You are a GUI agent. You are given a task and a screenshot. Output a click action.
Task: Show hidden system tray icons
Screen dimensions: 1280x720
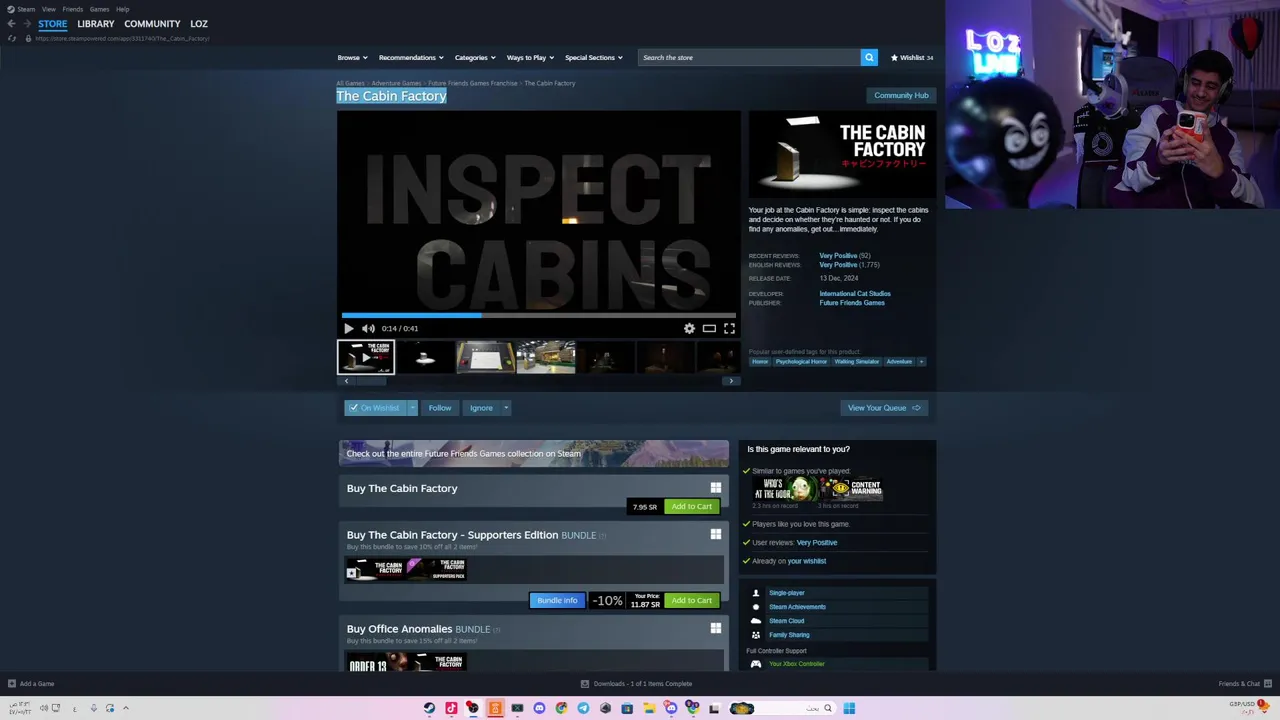[125, 708]
